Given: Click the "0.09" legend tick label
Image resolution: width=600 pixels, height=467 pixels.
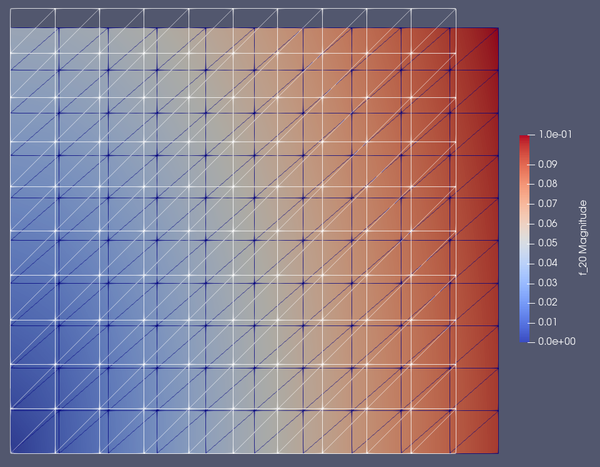Looking at the screenshot, I should (x=548, y=164).
